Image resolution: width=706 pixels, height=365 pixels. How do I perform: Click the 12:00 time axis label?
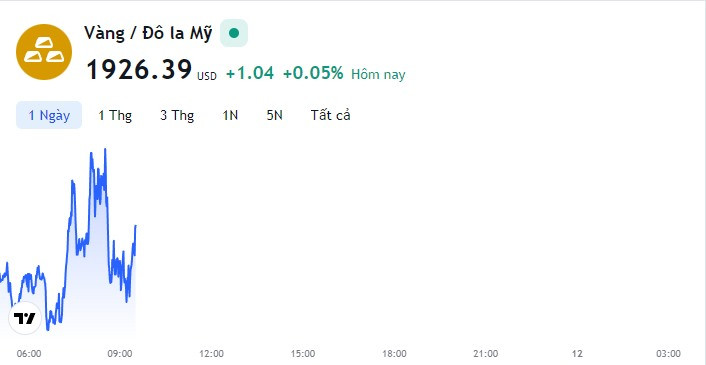pos(211,354)
